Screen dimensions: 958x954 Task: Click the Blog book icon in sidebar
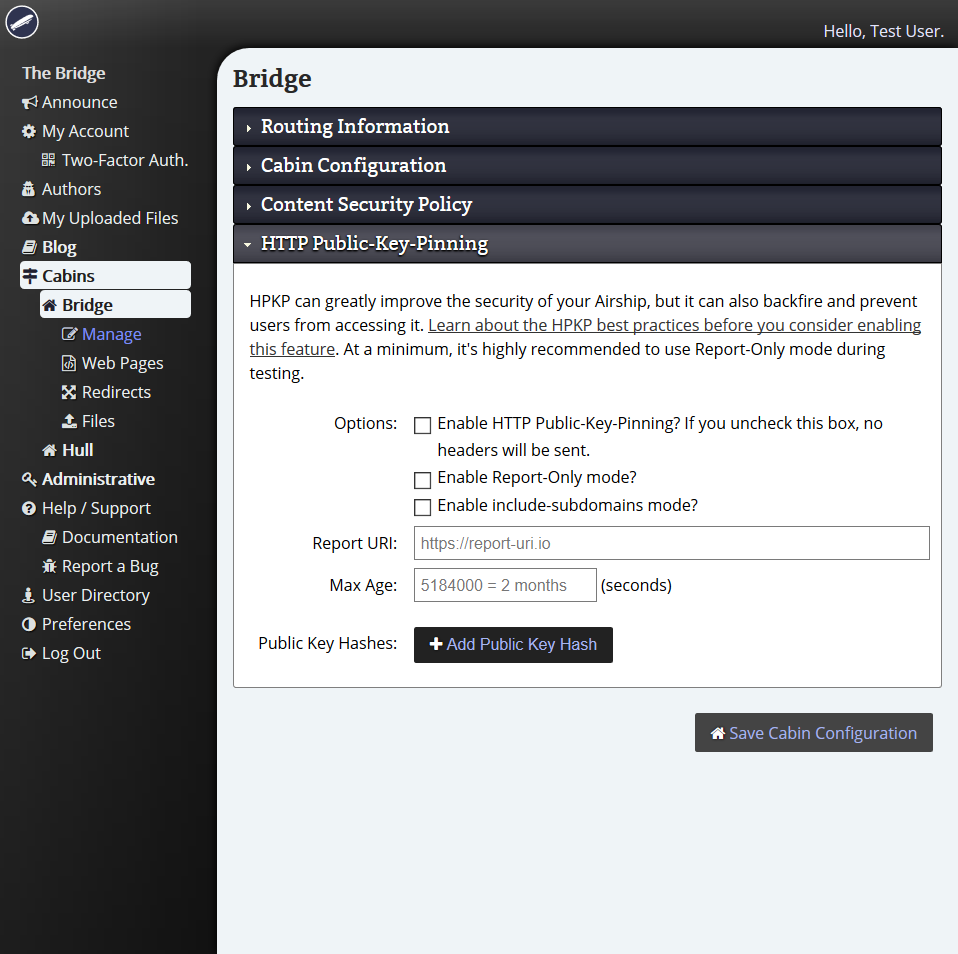[x=28, y=247]
